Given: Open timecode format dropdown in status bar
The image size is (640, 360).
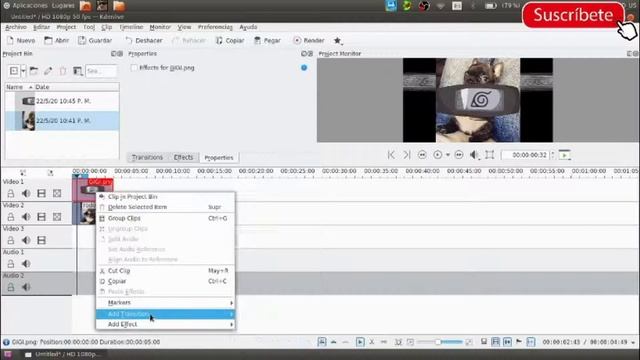Looking at the screenshot, I should pyautogui.click(x=633, y=342).
